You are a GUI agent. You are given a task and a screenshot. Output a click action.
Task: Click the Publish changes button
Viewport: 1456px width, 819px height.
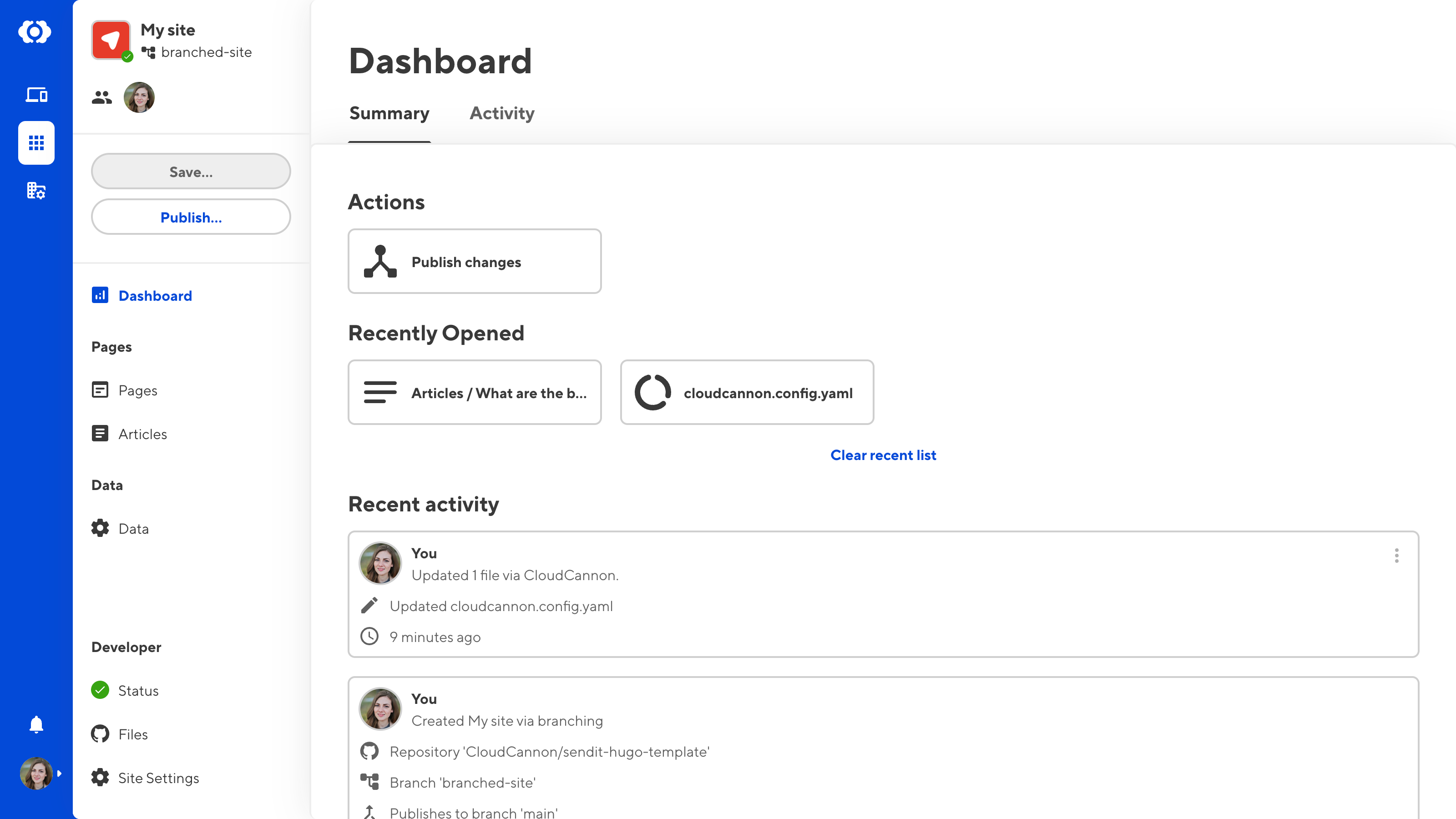pyautogui.click(x=475, y=261)
